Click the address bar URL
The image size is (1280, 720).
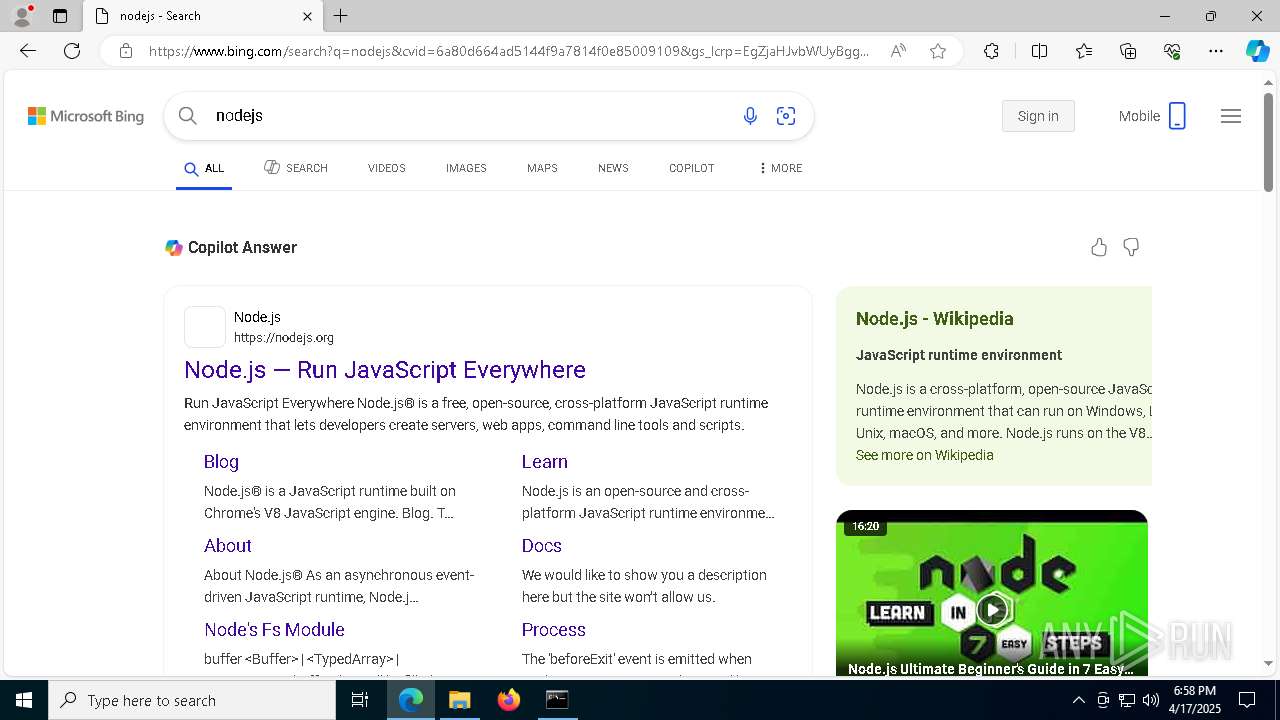pyautogui.click(x=508, y=51)
